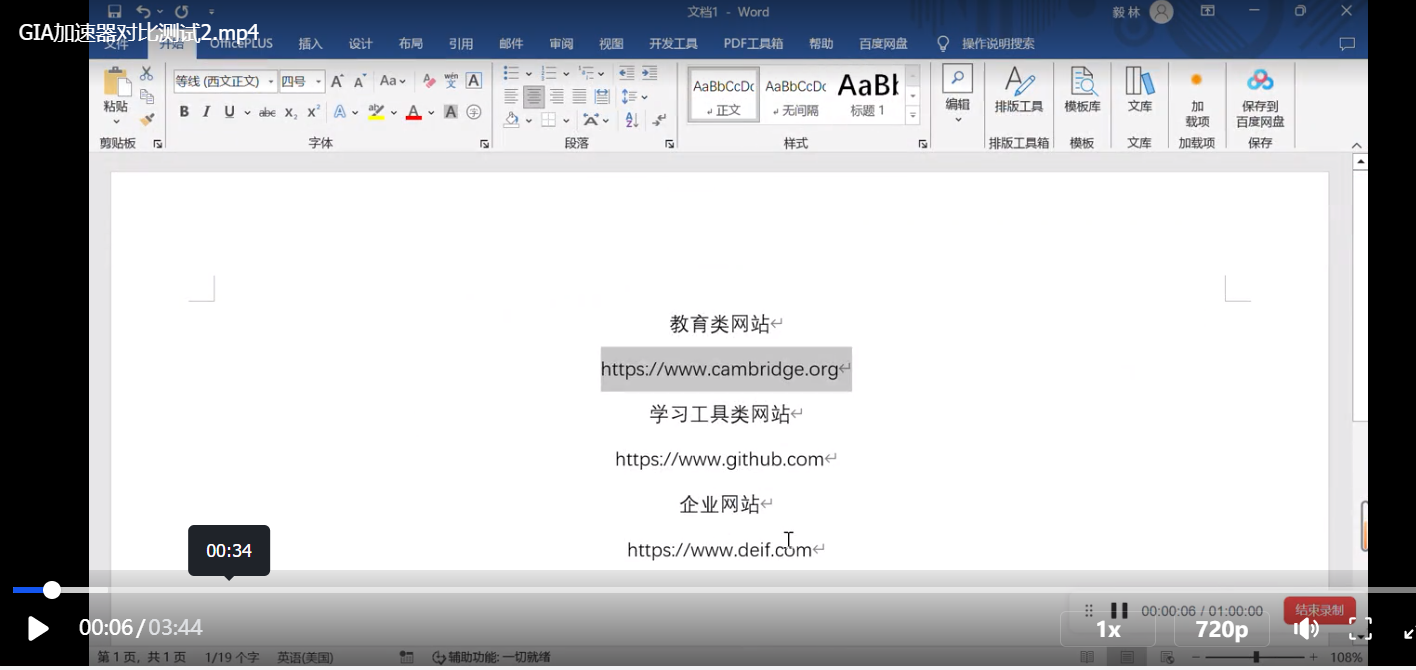The width and height of the screenshot is (1416, 670).
Task: Paste clipboard contents with 粘贴
Action: point(116,95)
